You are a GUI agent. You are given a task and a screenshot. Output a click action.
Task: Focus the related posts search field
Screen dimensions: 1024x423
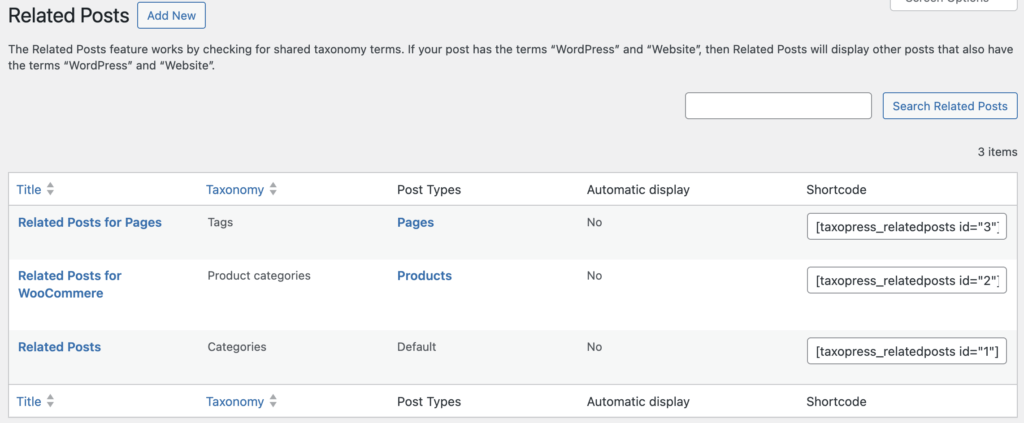point(778,106)
